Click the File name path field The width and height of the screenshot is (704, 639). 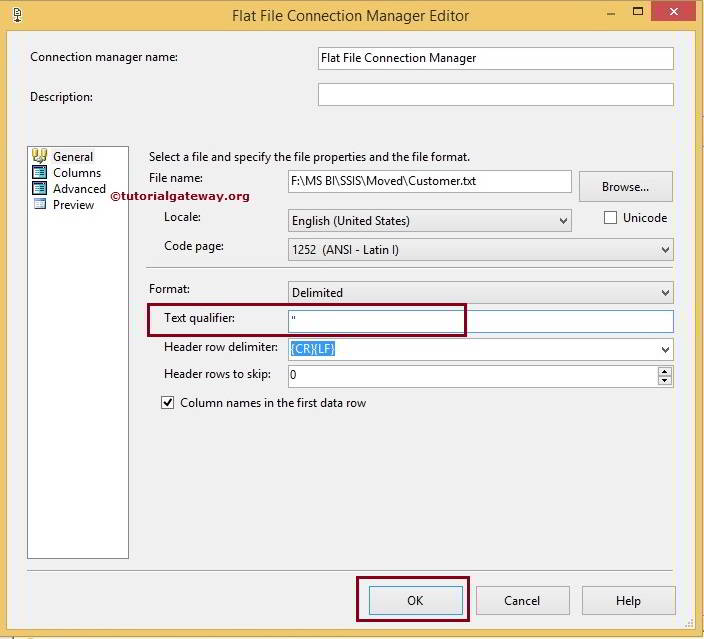click(x=430, y=181)
